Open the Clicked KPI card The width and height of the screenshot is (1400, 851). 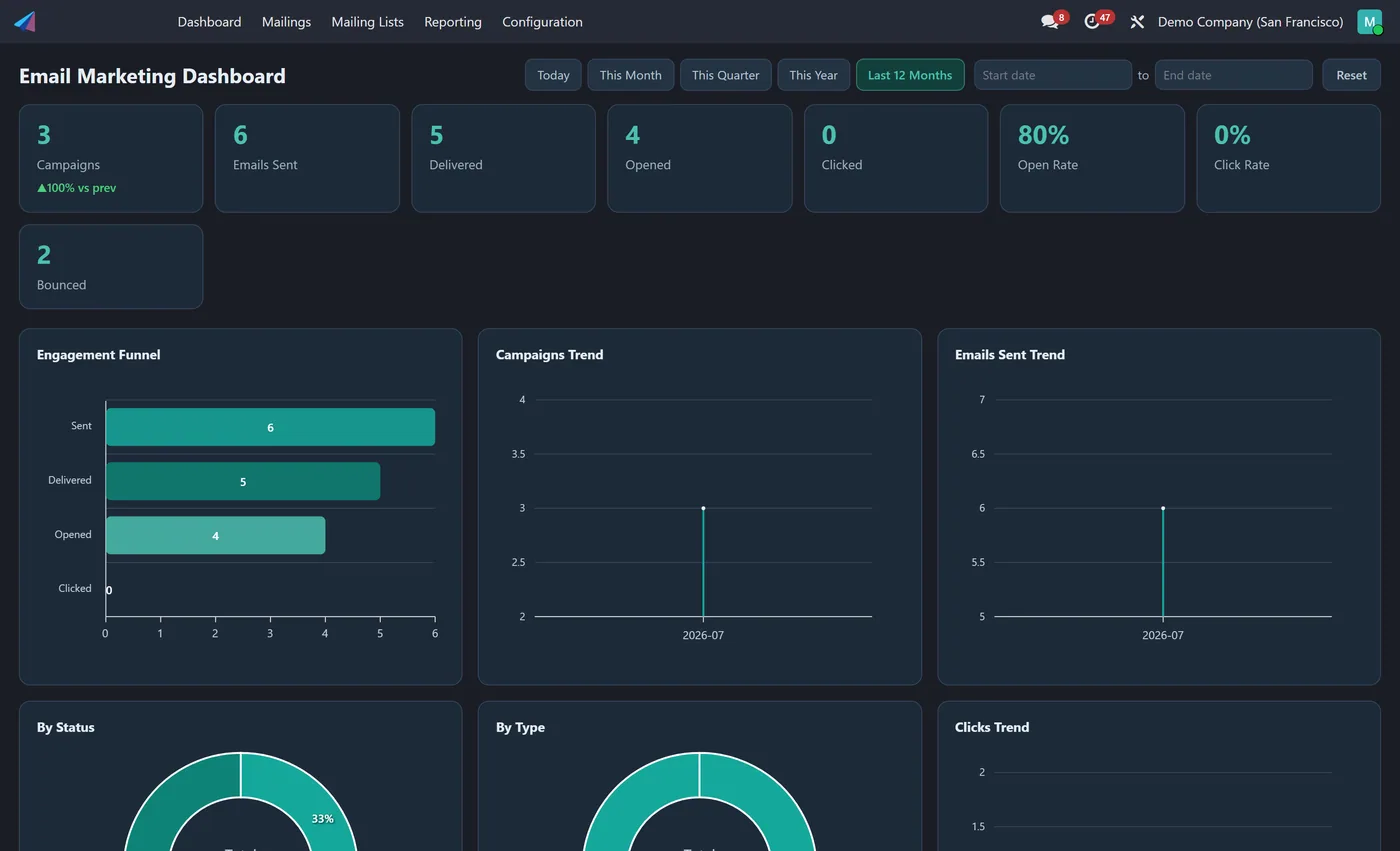(x=896, y=158)
